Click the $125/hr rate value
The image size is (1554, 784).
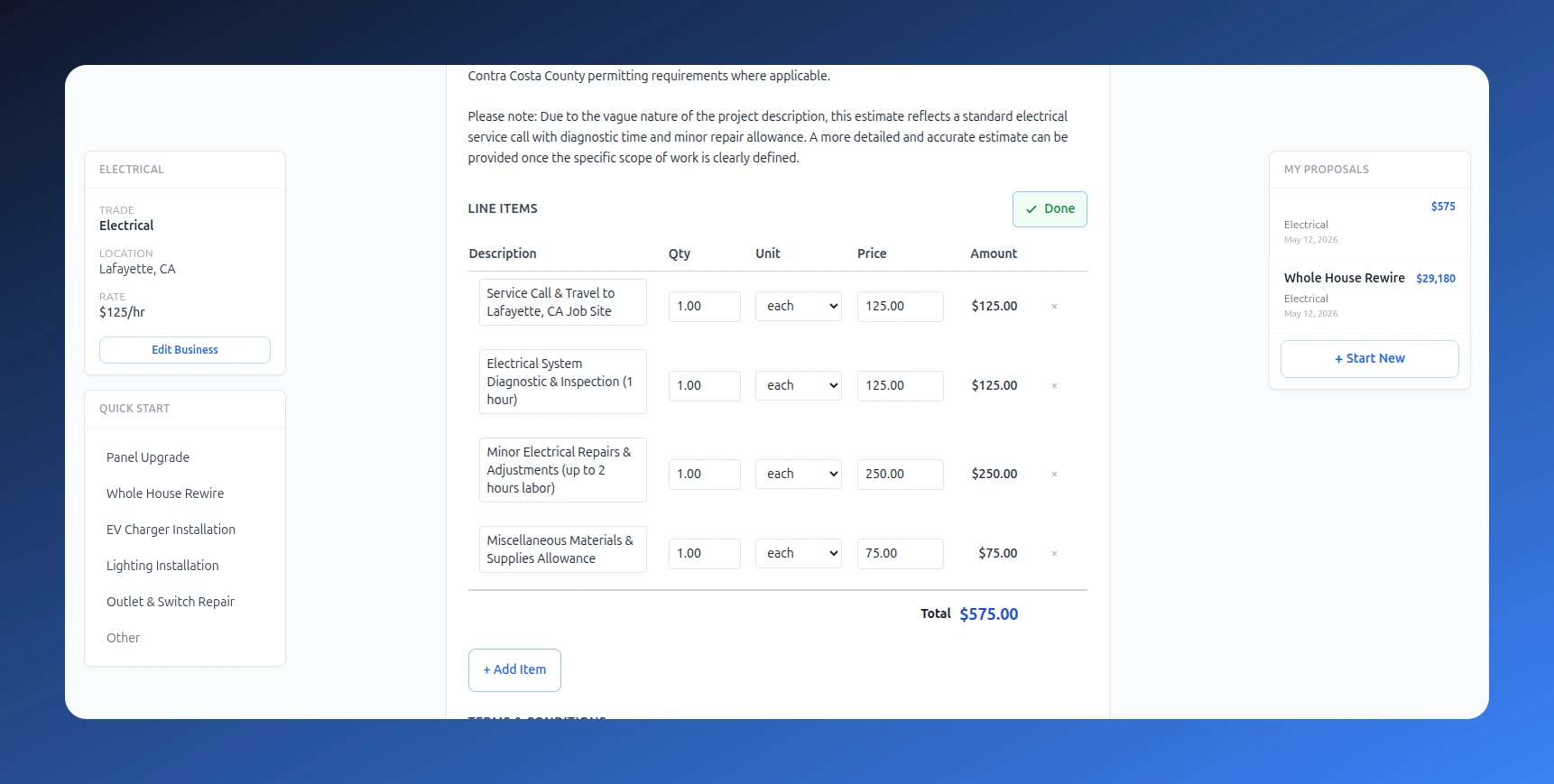click(x=122, y=312)
